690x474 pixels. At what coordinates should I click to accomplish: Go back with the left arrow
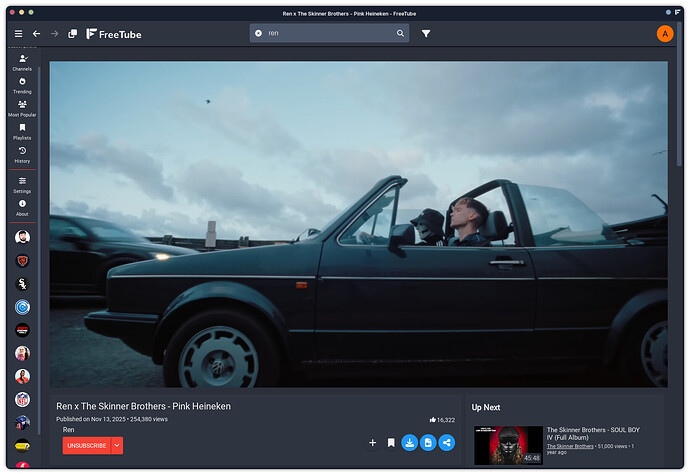tap(36, 33)
